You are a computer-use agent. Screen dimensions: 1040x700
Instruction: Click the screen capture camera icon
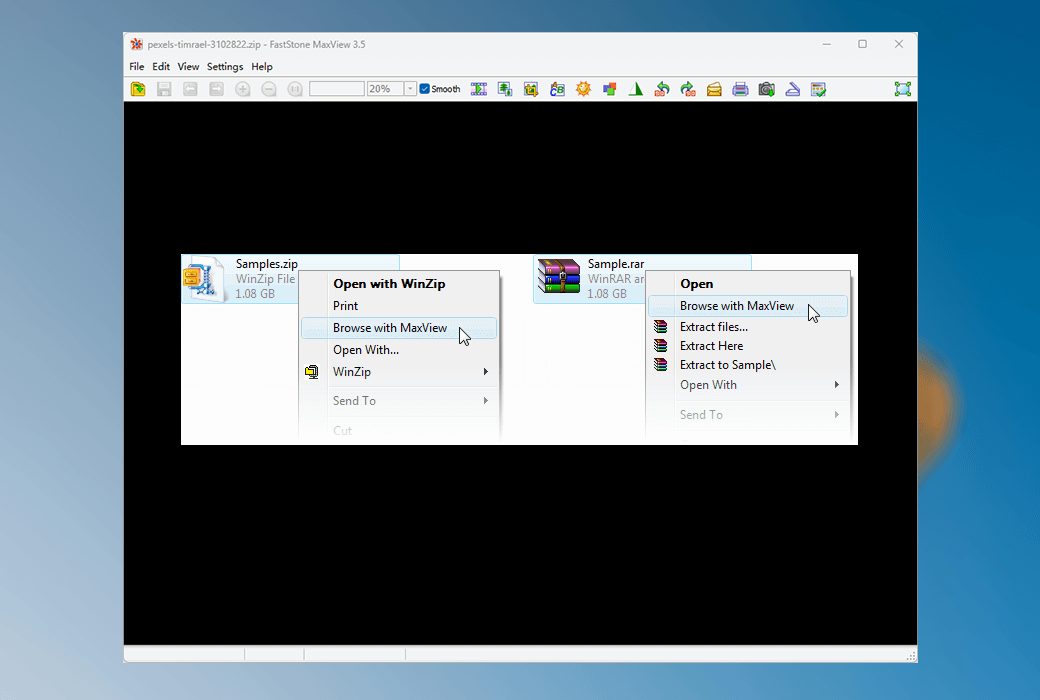[x=766, y=89]
